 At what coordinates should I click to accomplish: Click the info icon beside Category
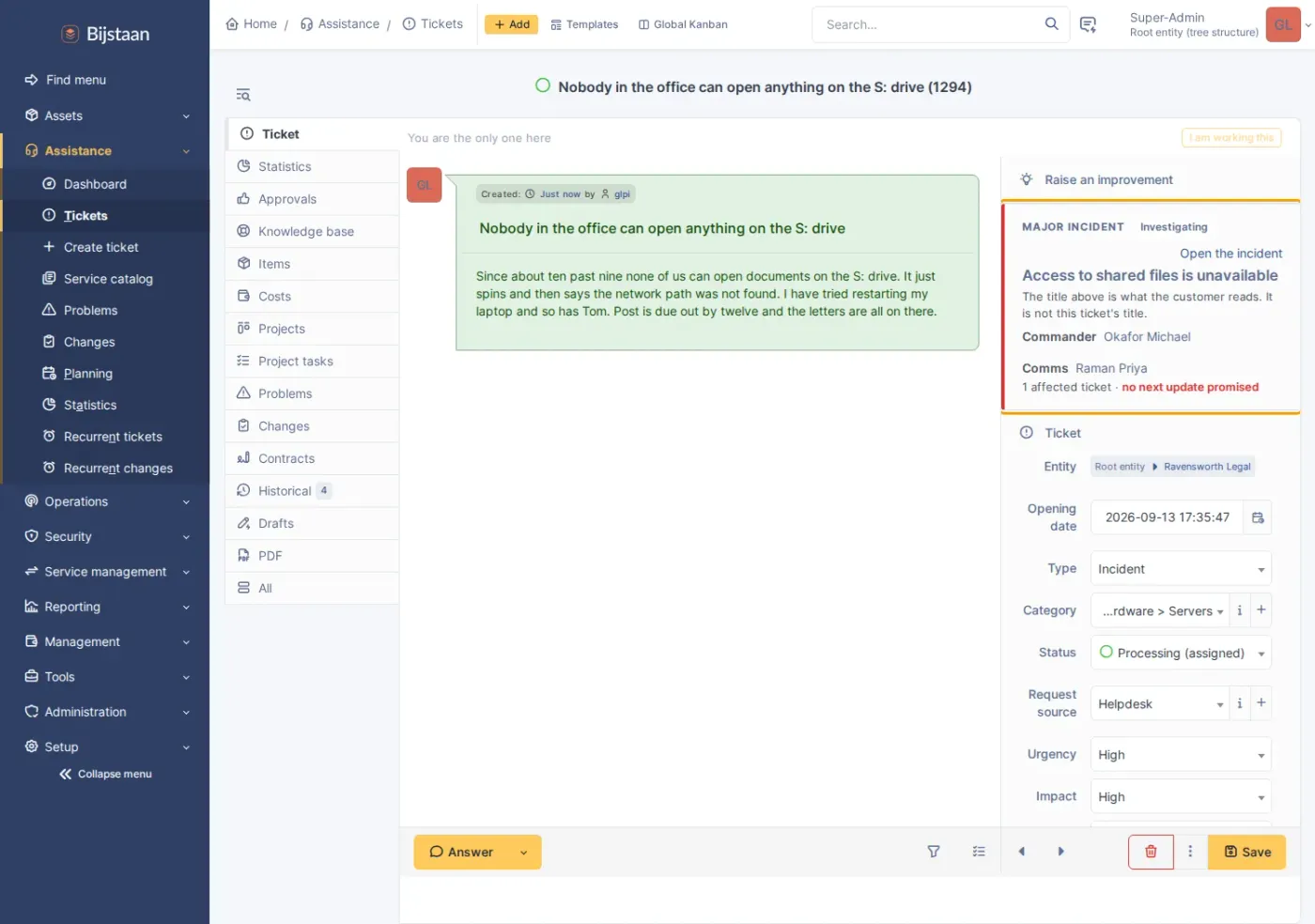point(1240,610)
